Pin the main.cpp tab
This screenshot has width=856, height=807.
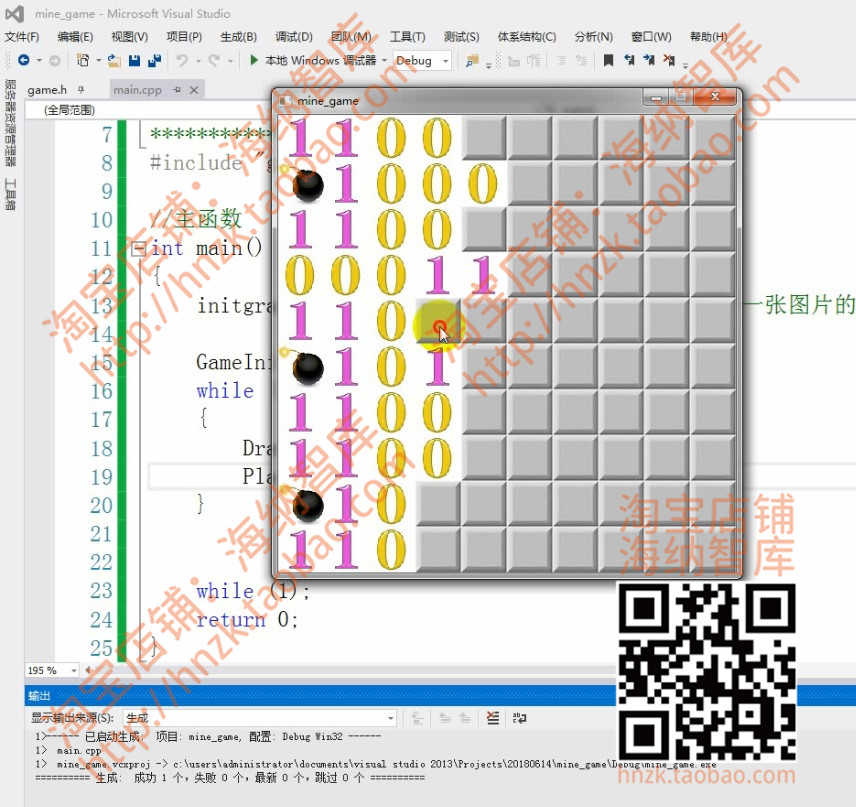point(176,90)
